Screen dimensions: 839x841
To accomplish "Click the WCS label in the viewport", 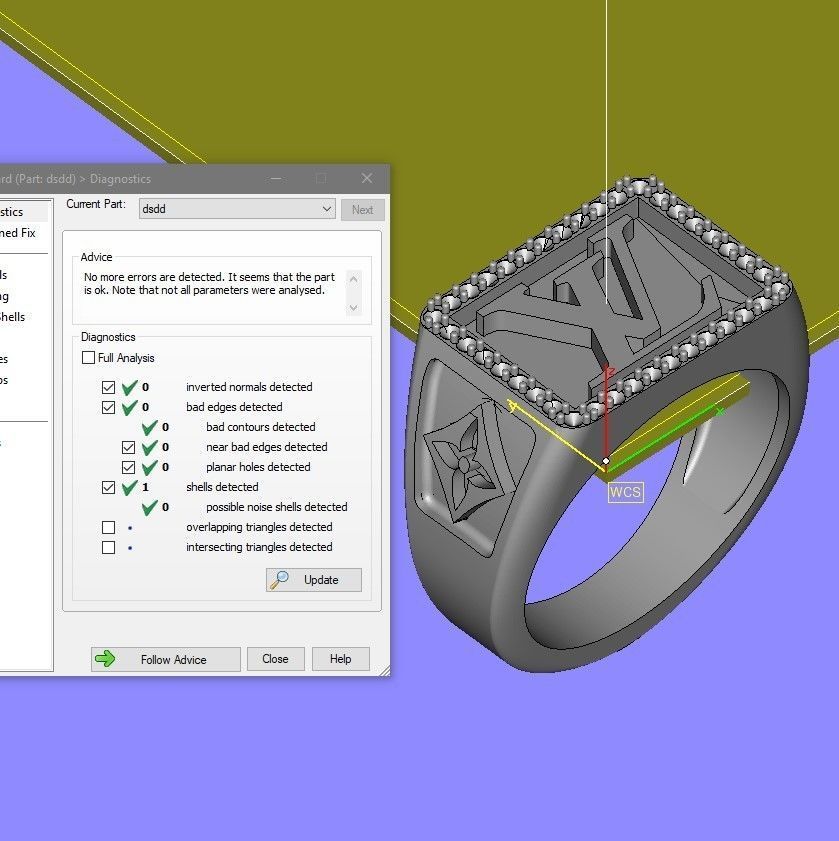I will pyautogui.click(x=625, y=492).
